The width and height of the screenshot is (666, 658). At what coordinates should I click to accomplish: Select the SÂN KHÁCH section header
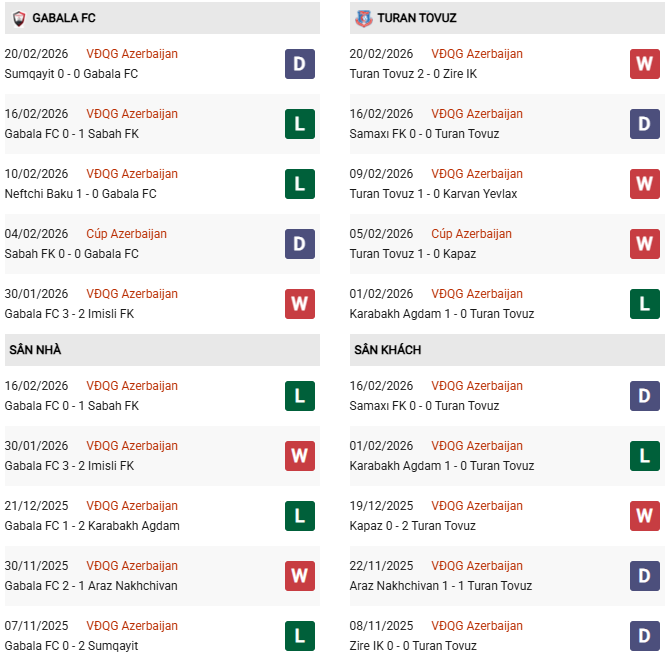click(387, 350)
